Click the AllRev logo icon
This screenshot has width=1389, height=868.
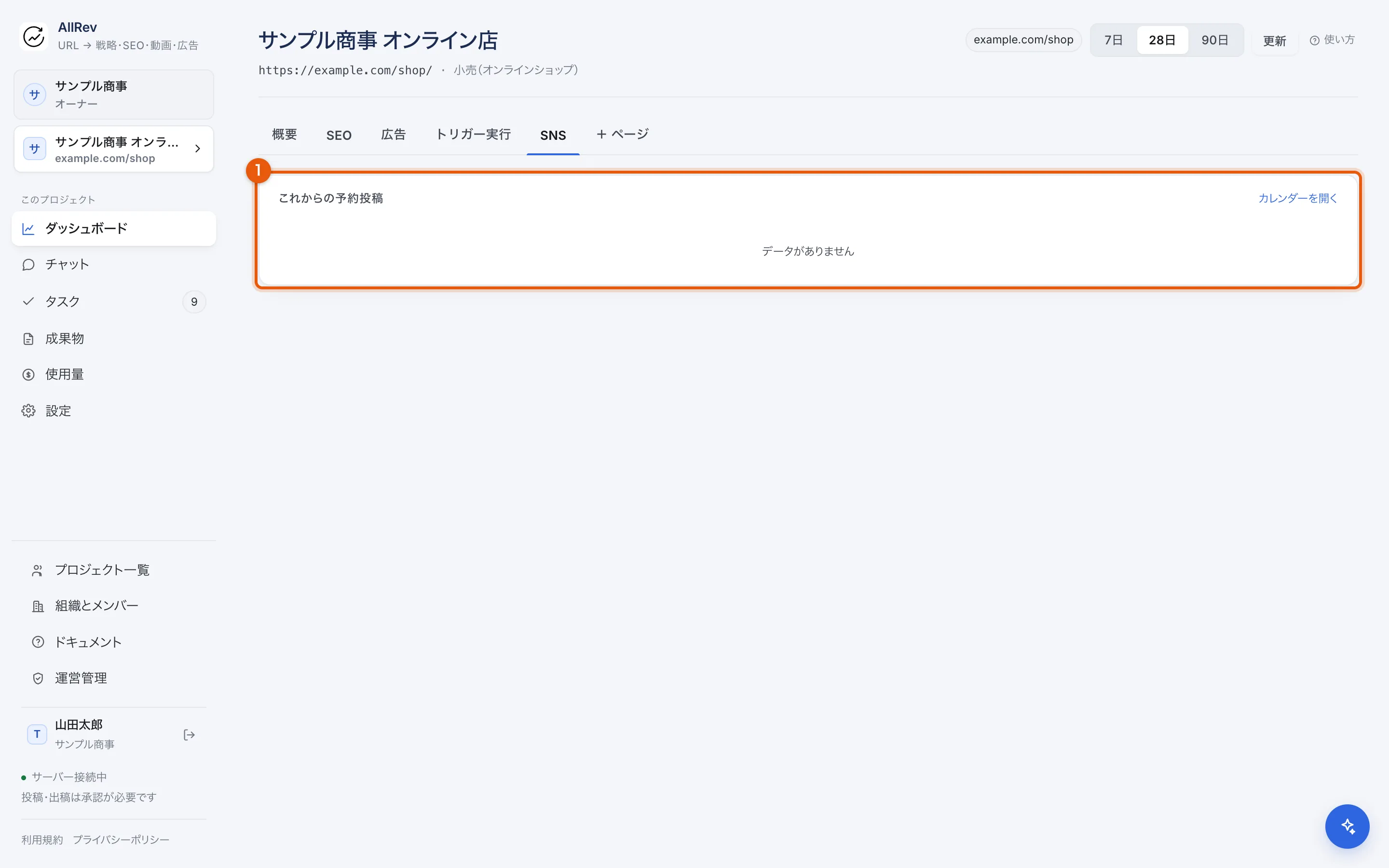(34, 36)
